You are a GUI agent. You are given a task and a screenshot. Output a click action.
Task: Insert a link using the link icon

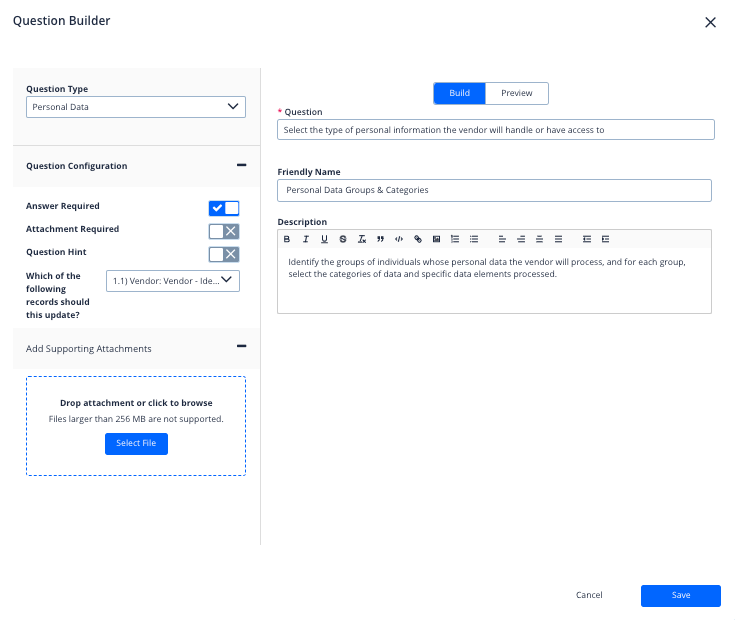click(418, 239)
